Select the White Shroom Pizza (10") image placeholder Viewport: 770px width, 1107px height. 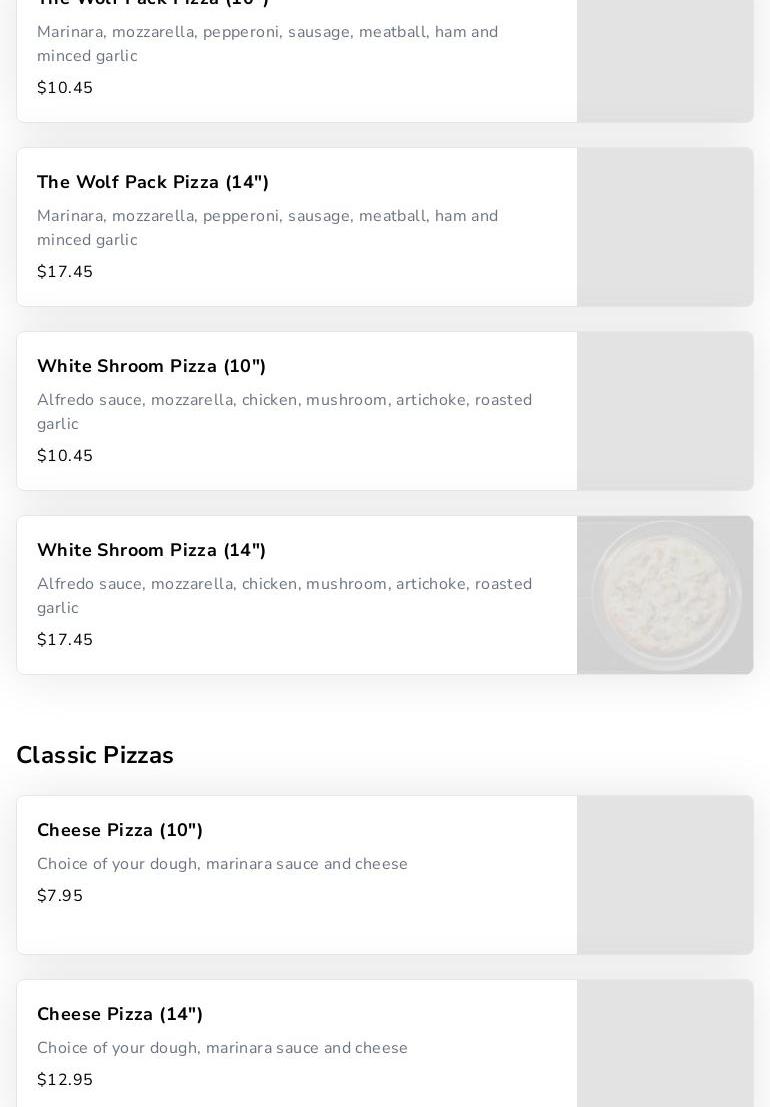(x=665, y=411)
